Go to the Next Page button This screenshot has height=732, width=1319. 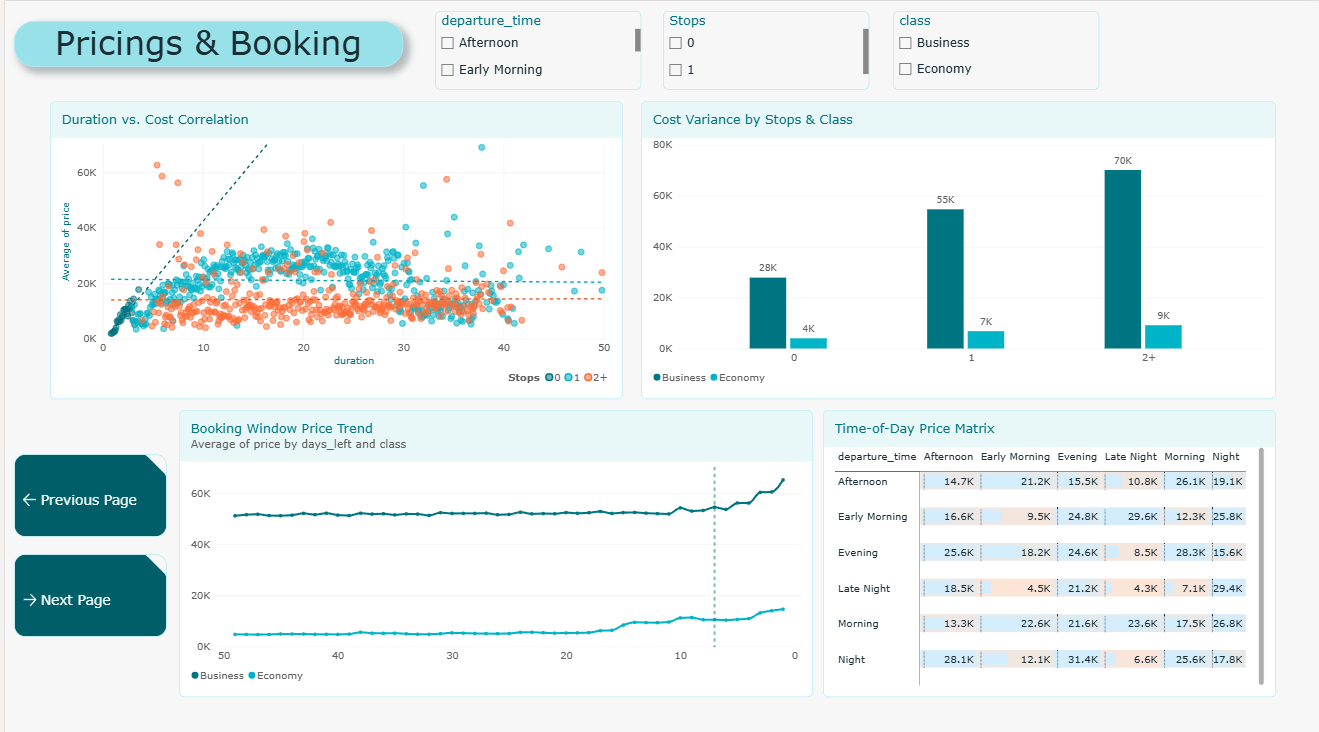pos(90,596)
